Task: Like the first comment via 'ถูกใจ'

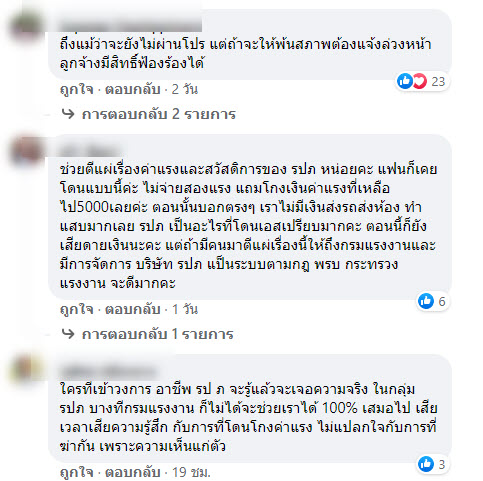Action: 76,89
